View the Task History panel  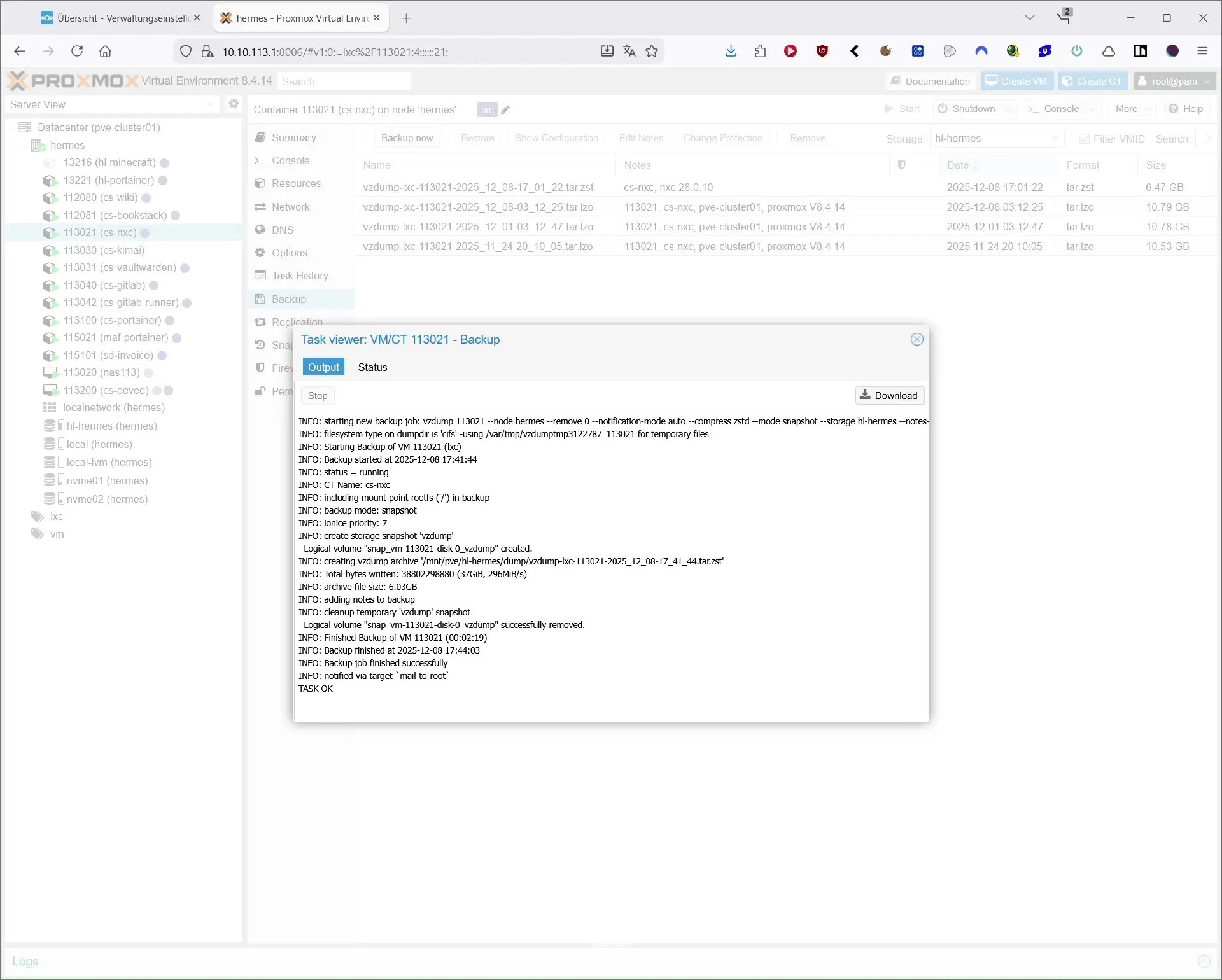point(299,275)
